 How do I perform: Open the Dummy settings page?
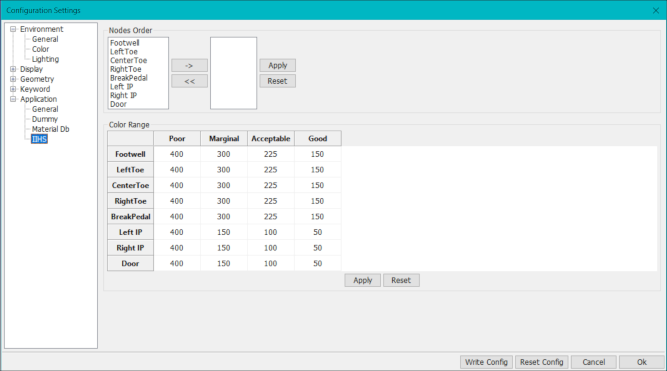tap(45, 119)
